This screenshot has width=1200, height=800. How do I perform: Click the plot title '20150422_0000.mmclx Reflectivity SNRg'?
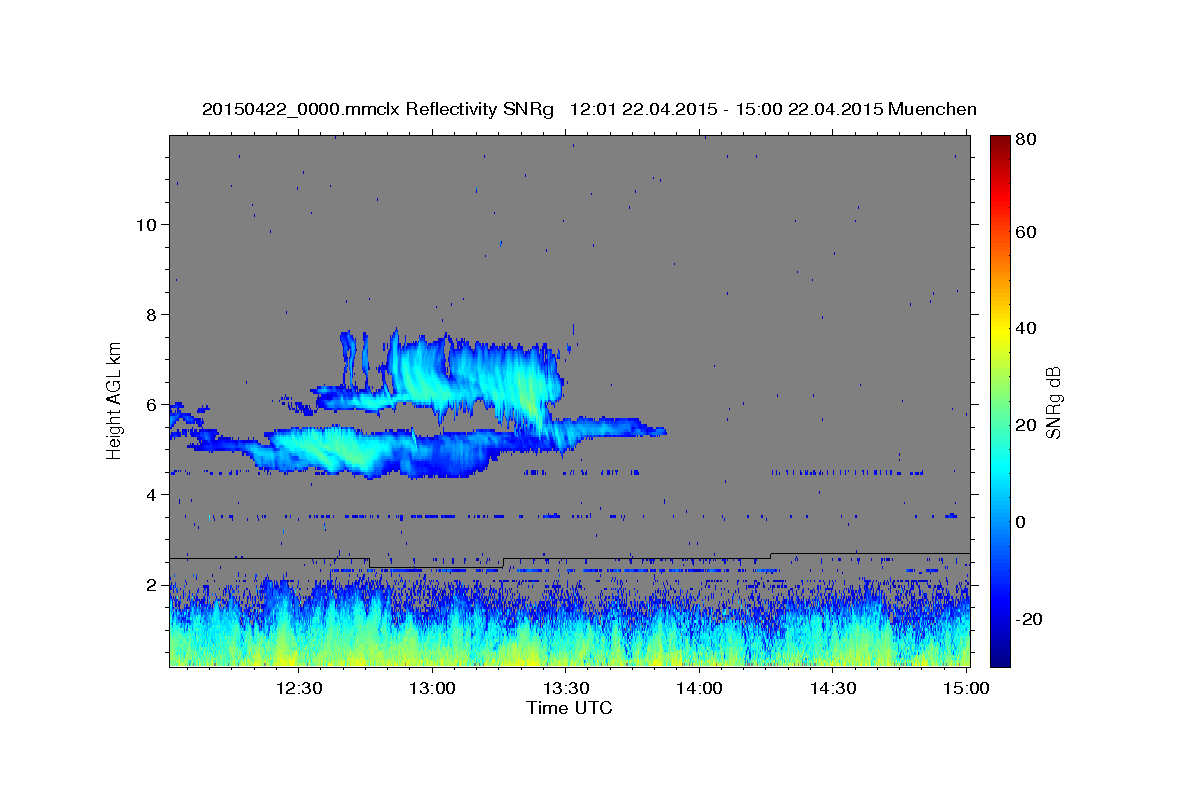coord(377,109)
